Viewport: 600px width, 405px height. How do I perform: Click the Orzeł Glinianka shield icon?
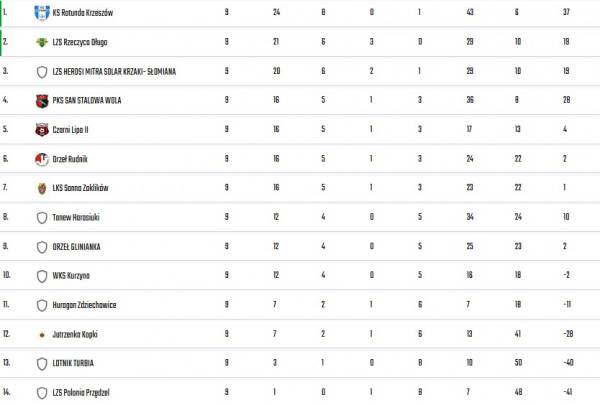coord(41,246)
